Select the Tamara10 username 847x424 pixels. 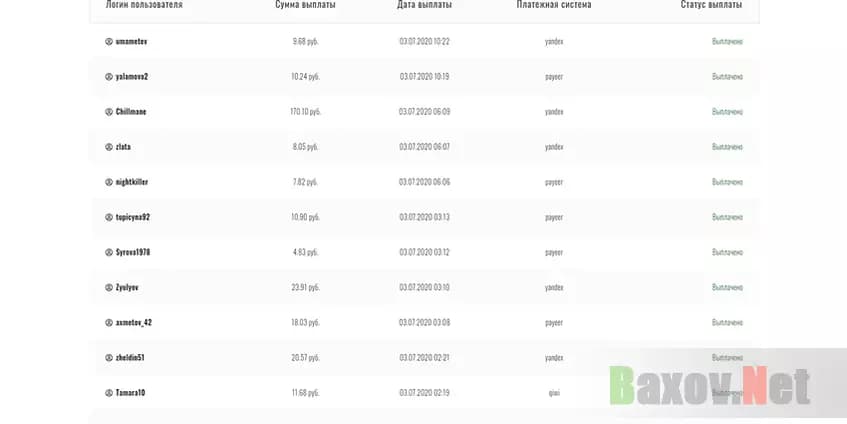pyautogui.click(x=130, y=393)
